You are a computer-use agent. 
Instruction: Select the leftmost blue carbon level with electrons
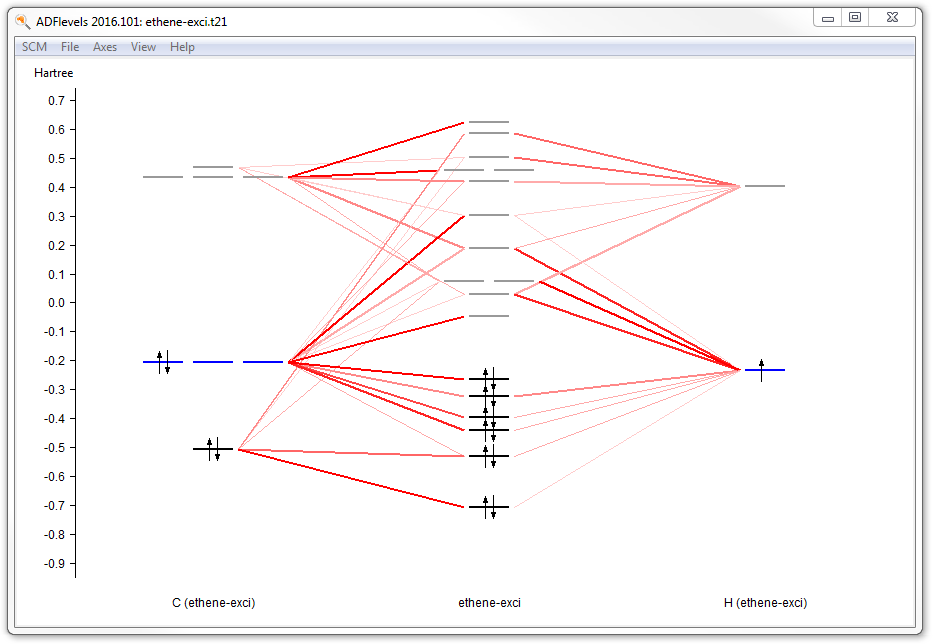pos(163,362)
